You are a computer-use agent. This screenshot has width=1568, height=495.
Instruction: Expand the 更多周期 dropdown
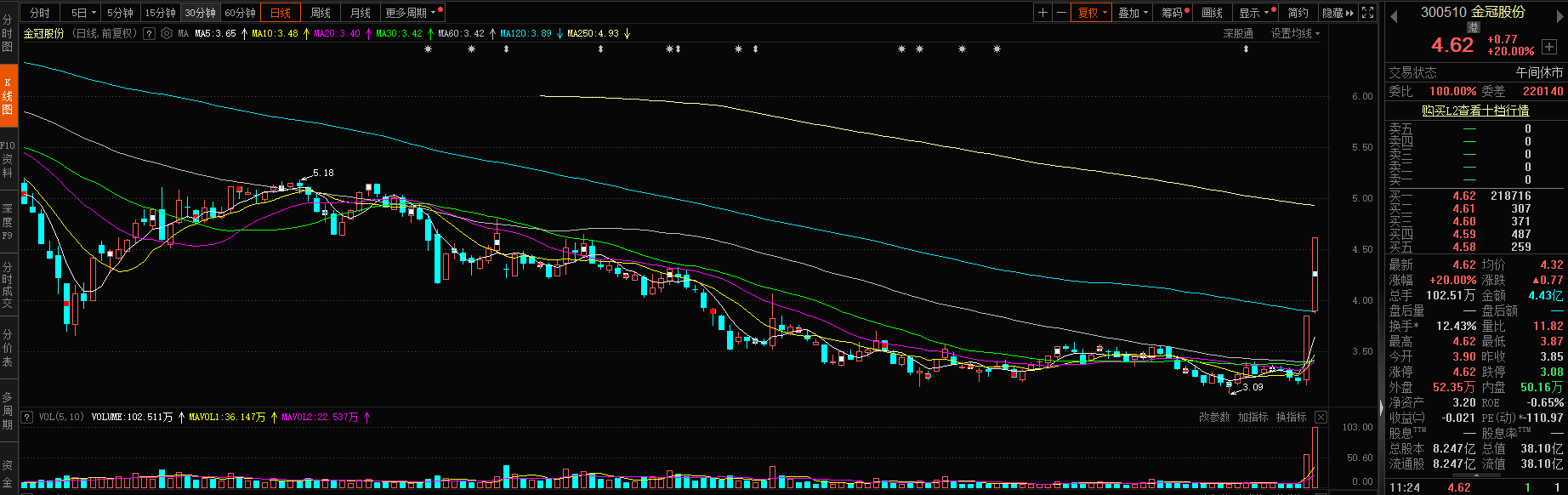pyautogui.click(x=411, y=13)
